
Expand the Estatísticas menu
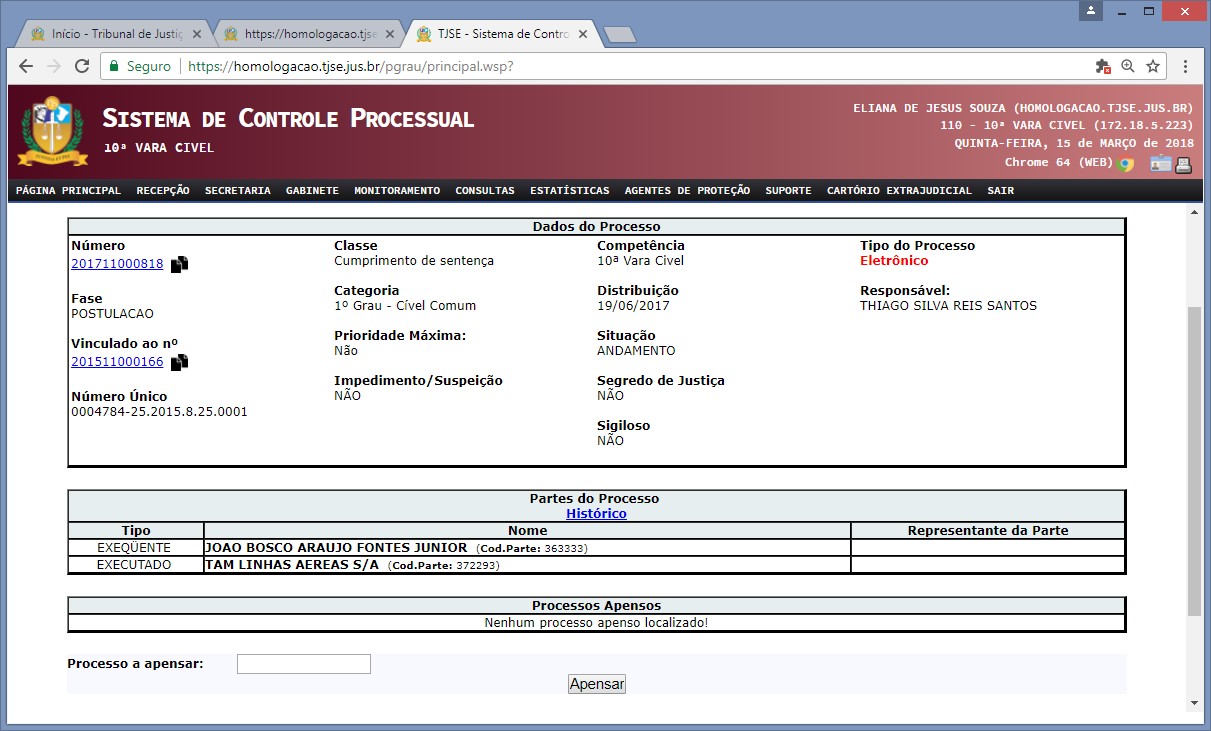point(569,191)
